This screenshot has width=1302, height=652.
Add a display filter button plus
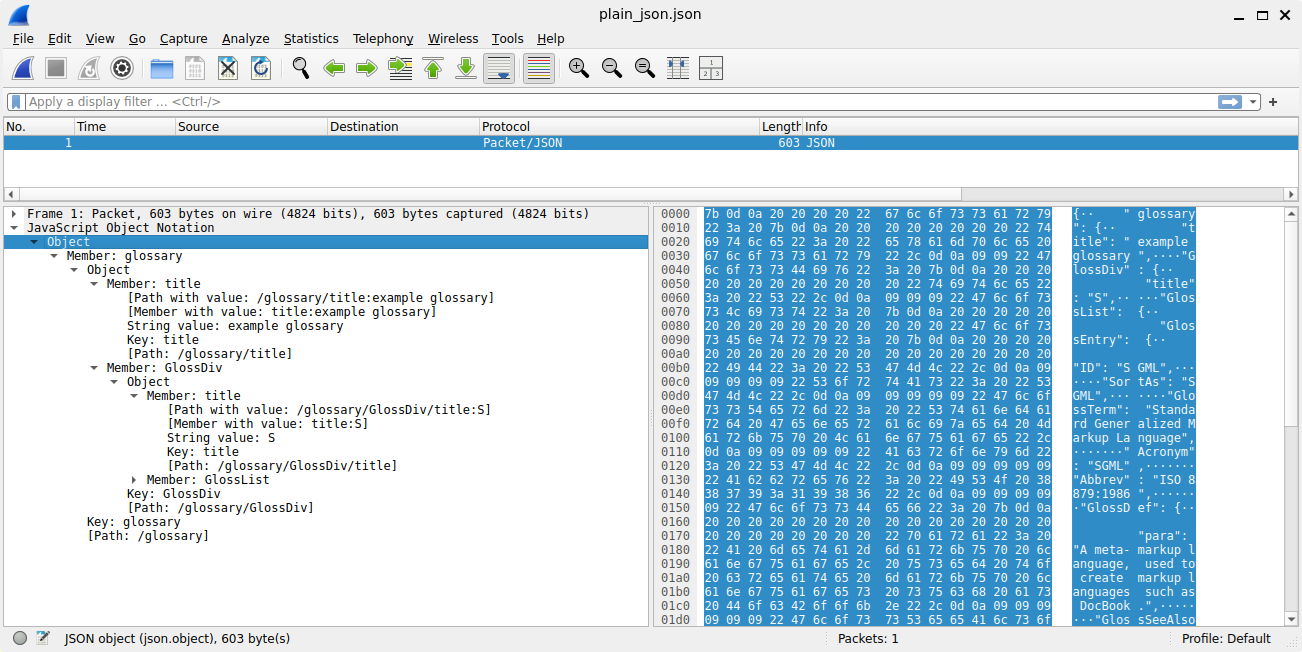(x=1273, y=102)
